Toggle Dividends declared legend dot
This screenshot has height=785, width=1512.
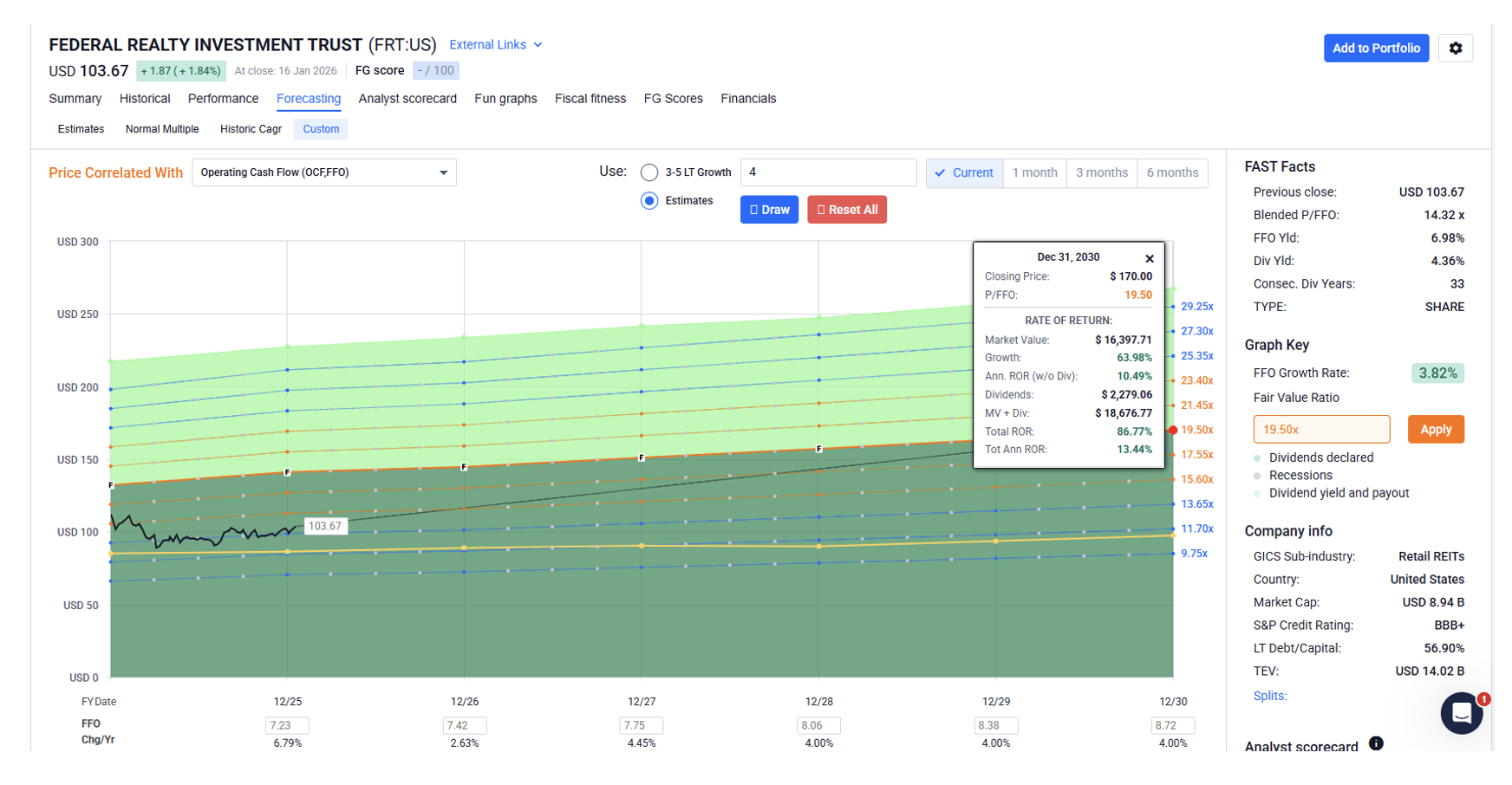pyautogui.click(x=1257, y=458)
